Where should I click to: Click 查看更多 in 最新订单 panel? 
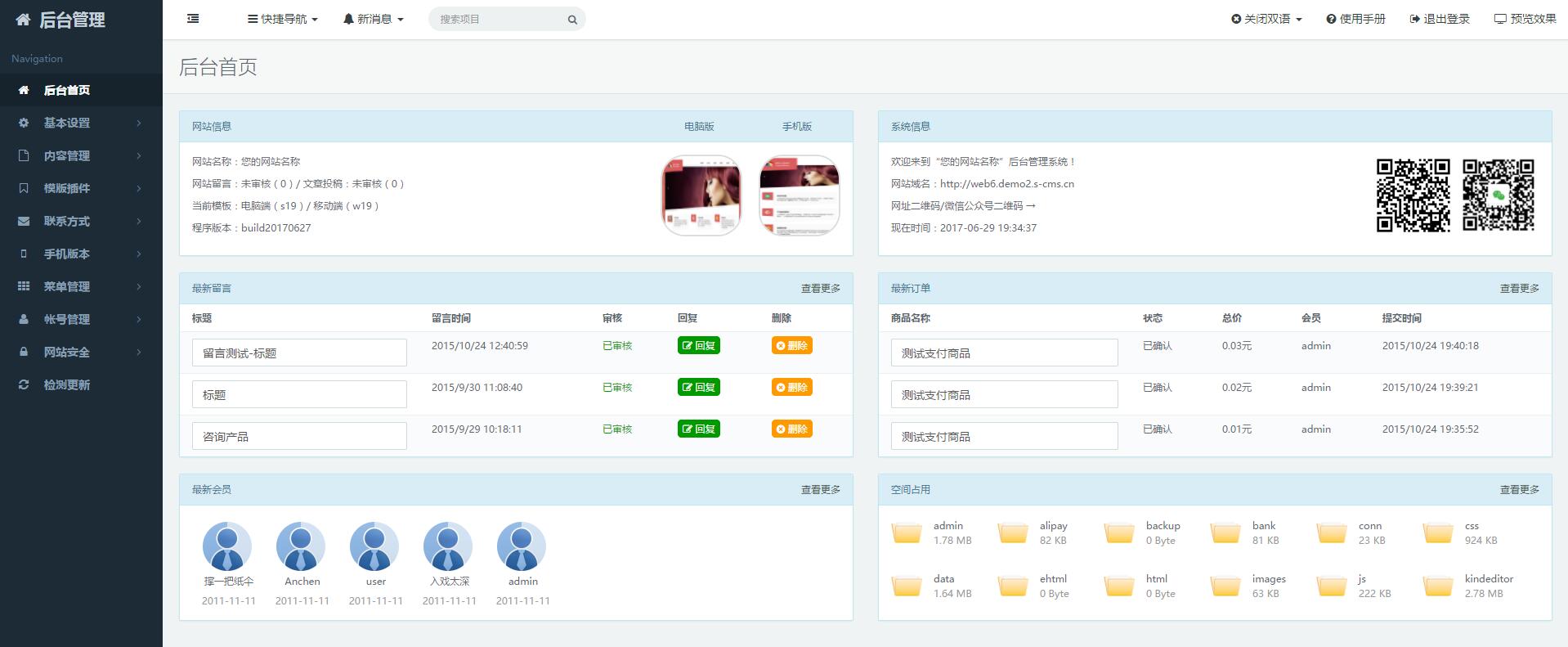1519,289
